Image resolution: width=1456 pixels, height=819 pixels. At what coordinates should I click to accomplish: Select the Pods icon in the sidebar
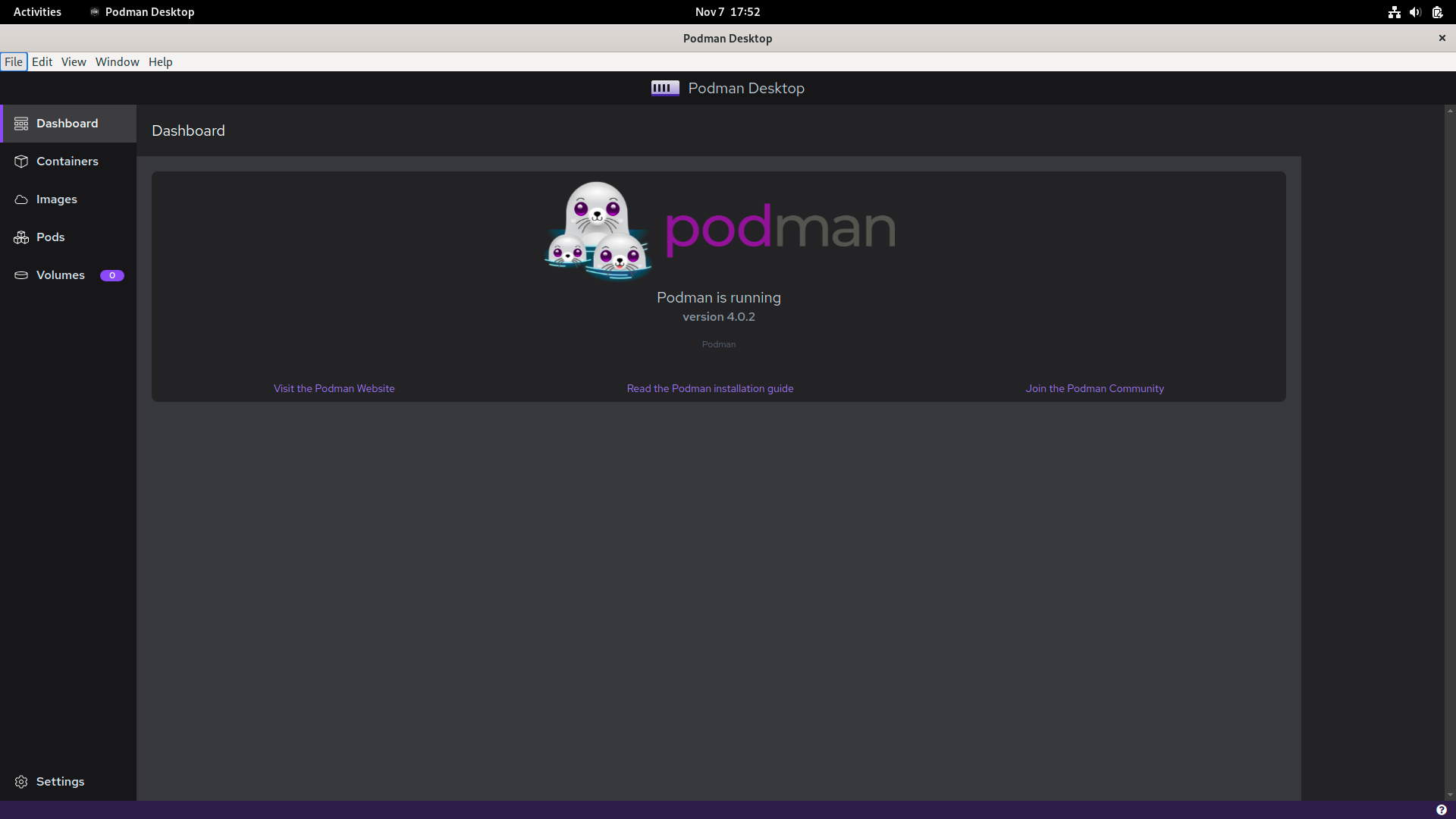[x=21, y=237]
